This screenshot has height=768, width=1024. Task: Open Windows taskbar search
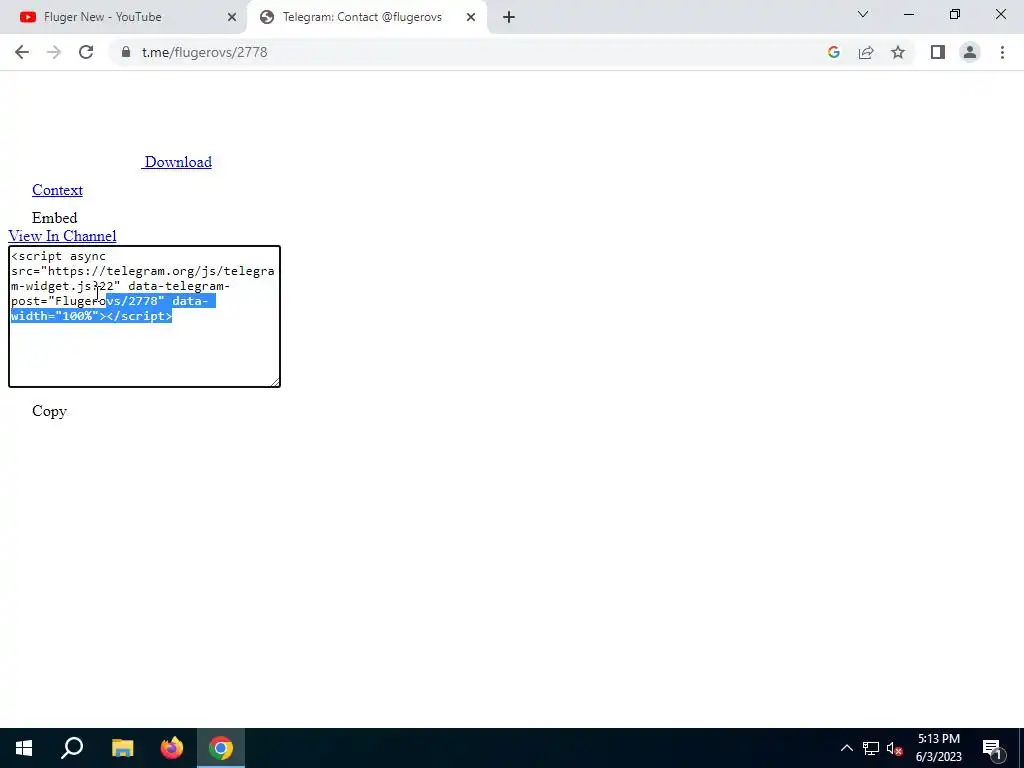click(72, 748)
